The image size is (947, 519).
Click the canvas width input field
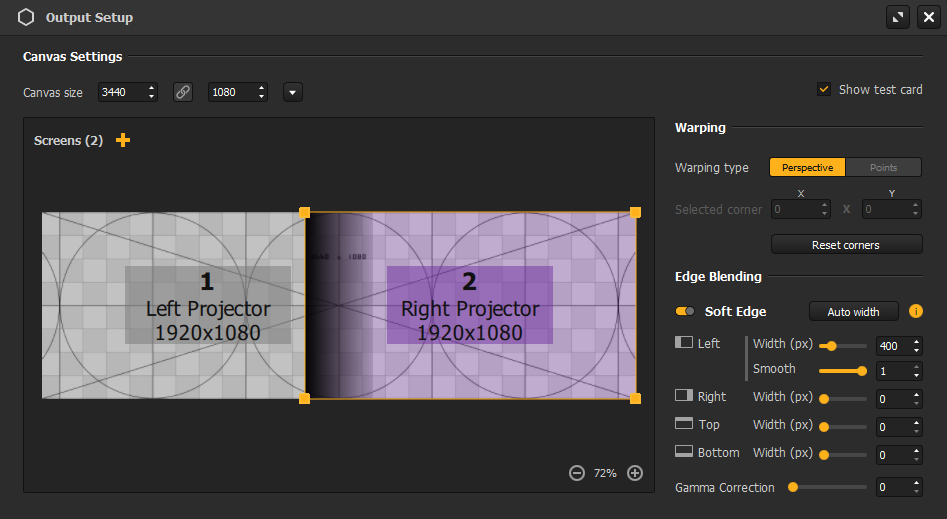point(121,92)
